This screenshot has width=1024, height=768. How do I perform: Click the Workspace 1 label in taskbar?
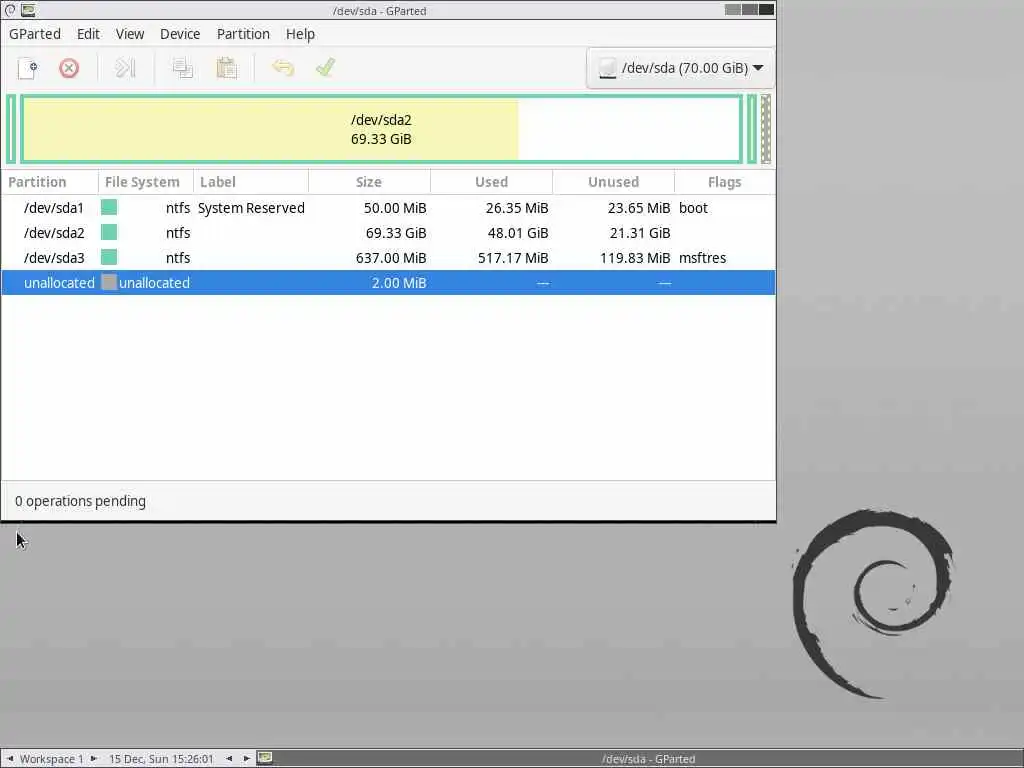(x=52, y=759)
